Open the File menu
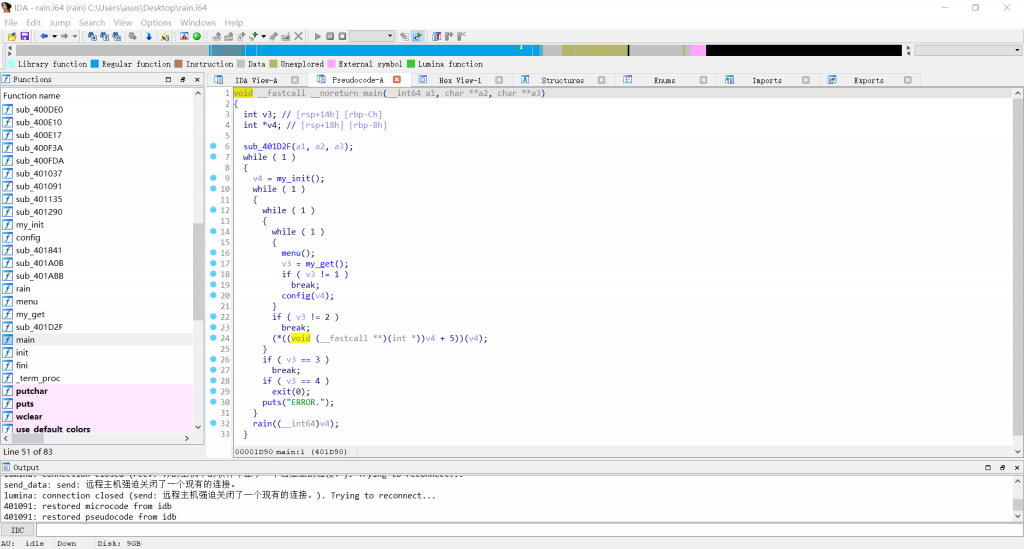 click(10, 22)
